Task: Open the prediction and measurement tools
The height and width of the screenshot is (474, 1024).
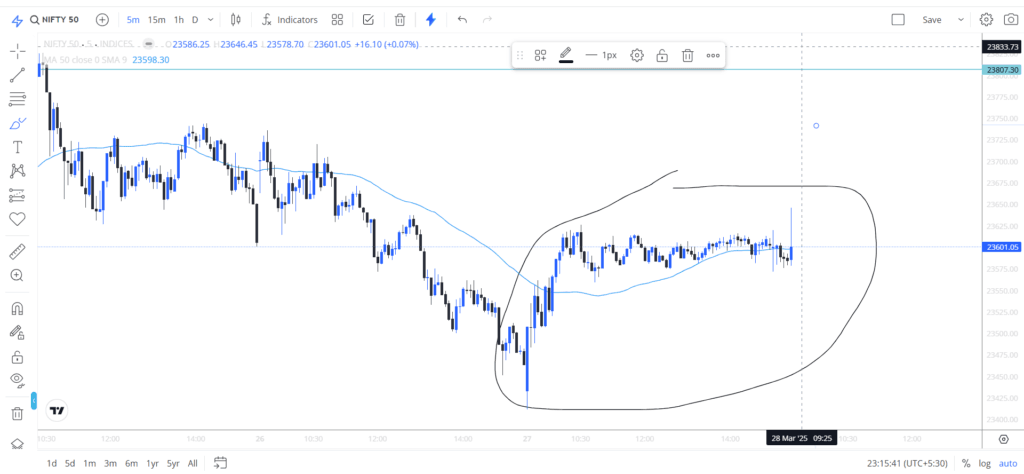Action: click(18, 195)
